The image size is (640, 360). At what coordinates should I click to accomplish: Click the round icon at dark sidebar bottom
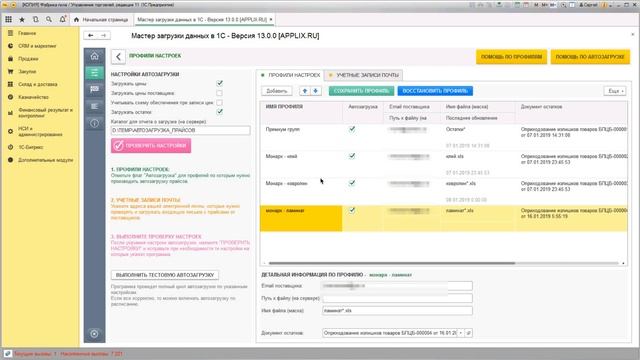coord(94,333)
